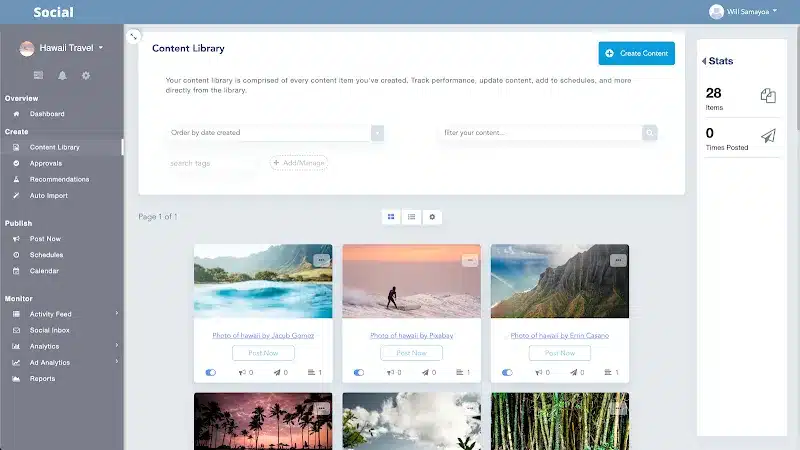Open the sidebar settings gear
Image resolution: width=800 pixels, height=450 pixels.
click(86, 76)
